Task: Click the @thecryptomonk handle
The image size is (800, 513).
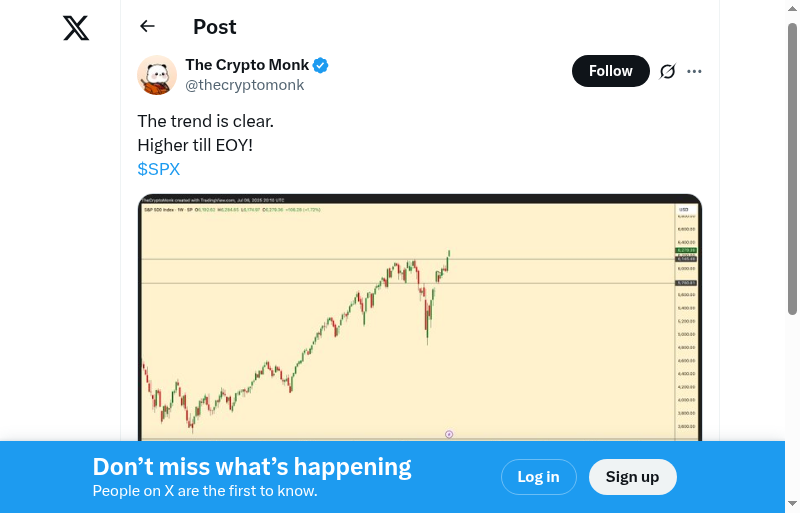Action: (244, 85)
